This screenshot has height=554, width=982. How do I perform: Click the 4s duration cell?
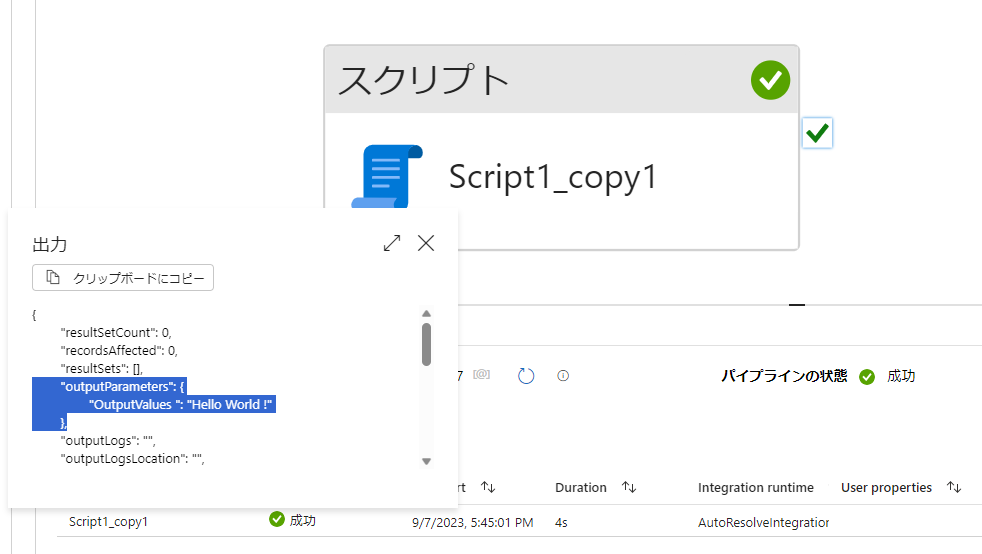(x=561, y=522)
